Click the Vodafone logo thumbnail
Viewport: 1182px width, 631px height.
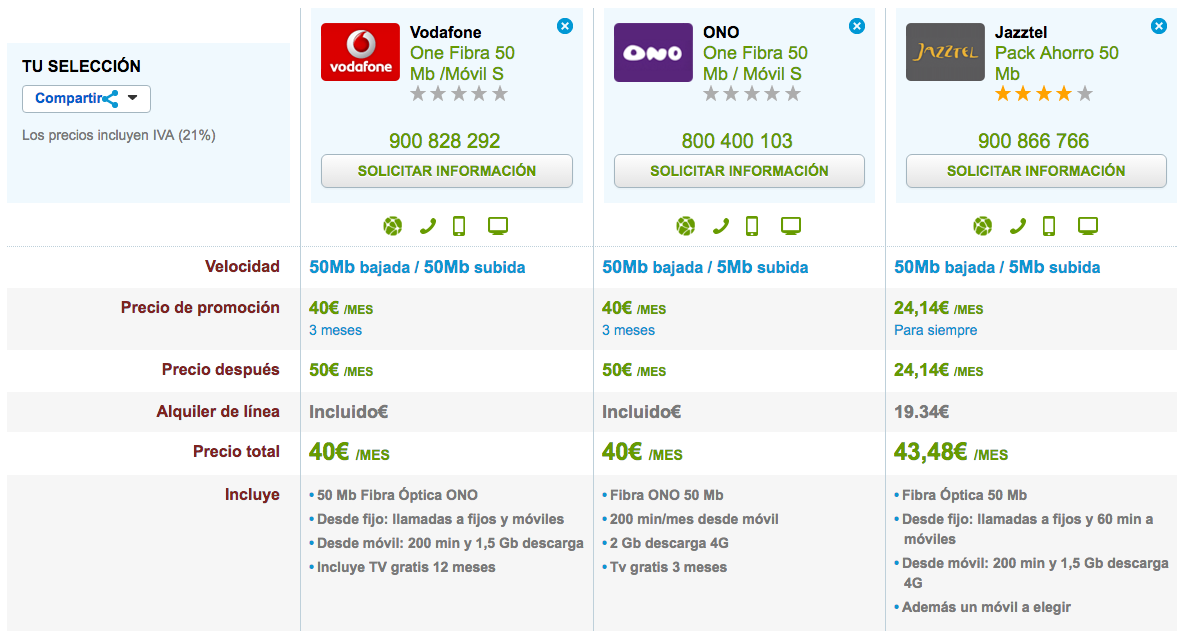click(x=360, y=52)
